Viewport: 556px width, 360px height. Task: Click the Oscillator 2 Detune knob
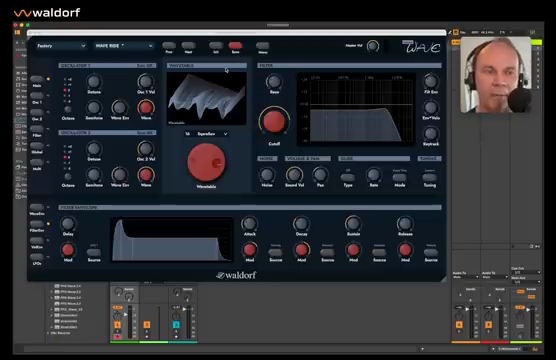click(94, 148)
